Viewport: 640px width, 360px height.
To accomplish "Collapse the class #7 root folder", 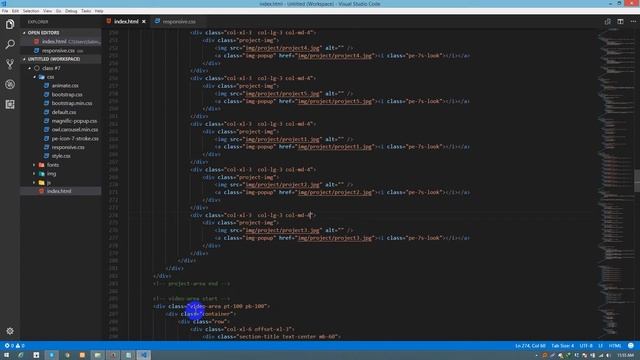I will (29, 68).
